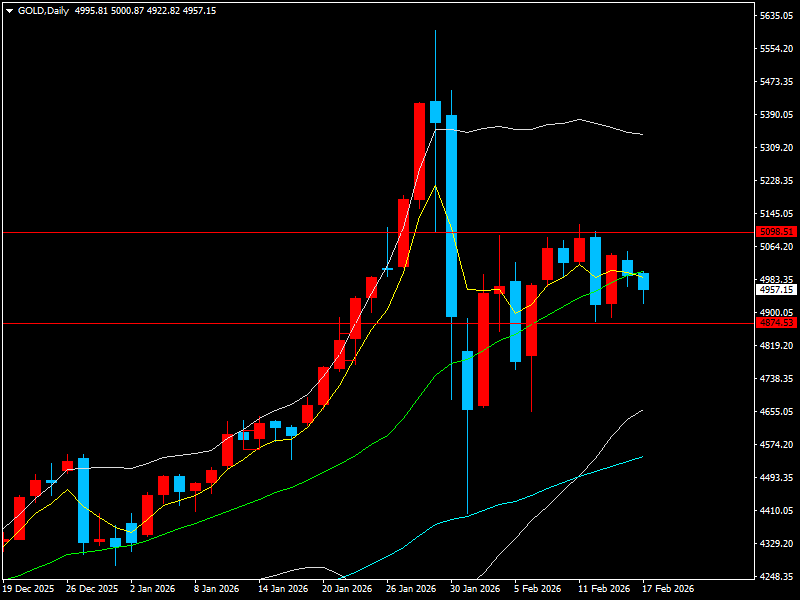Click the 14 Jan 2026 date label
The height and width of the screenshot is (600, 800).
coord(283,589)
